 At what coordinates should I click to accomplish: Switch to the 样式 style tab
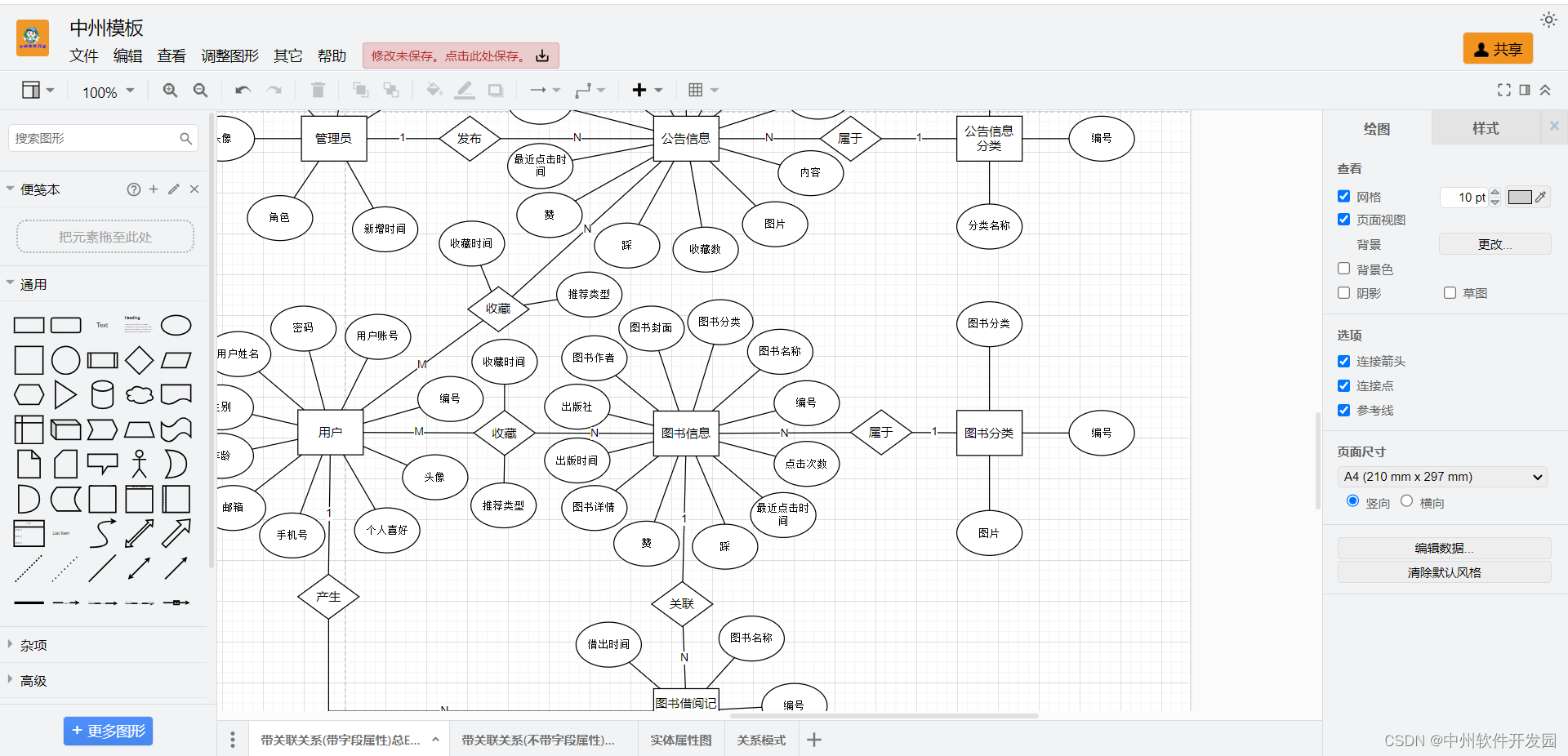point(1485,128)
